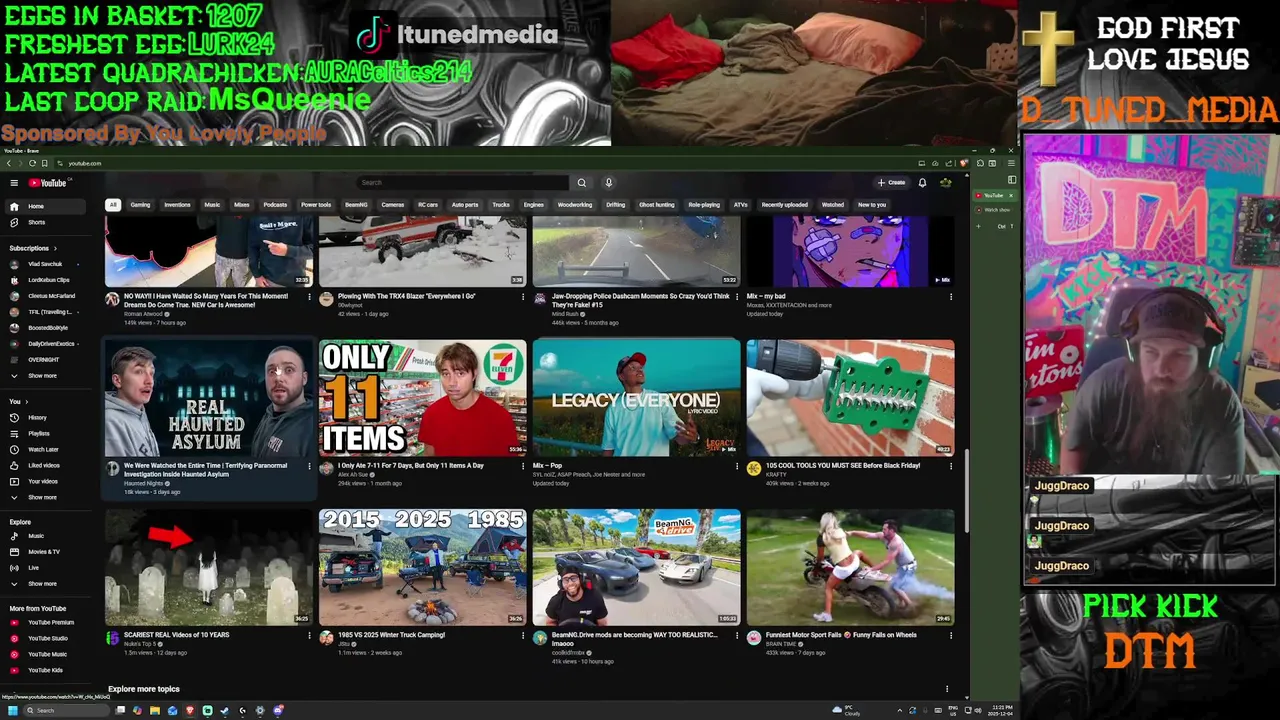This screenshot has width=1280, height=720.
Task: Open Legacy (Everyone) mix thumbnail
Action: tap(637, 398)
